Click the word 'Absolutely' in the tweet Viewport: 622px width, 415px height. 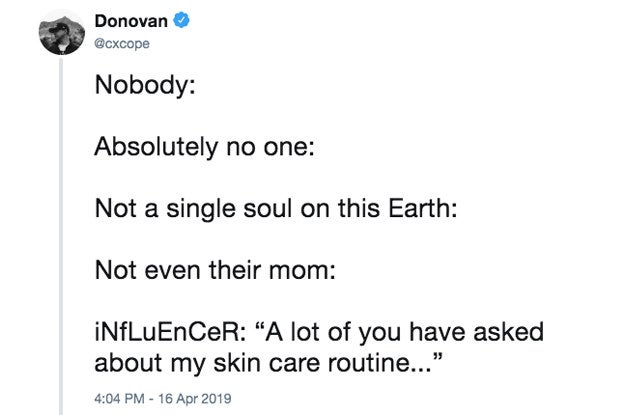(x=156, y=147)
